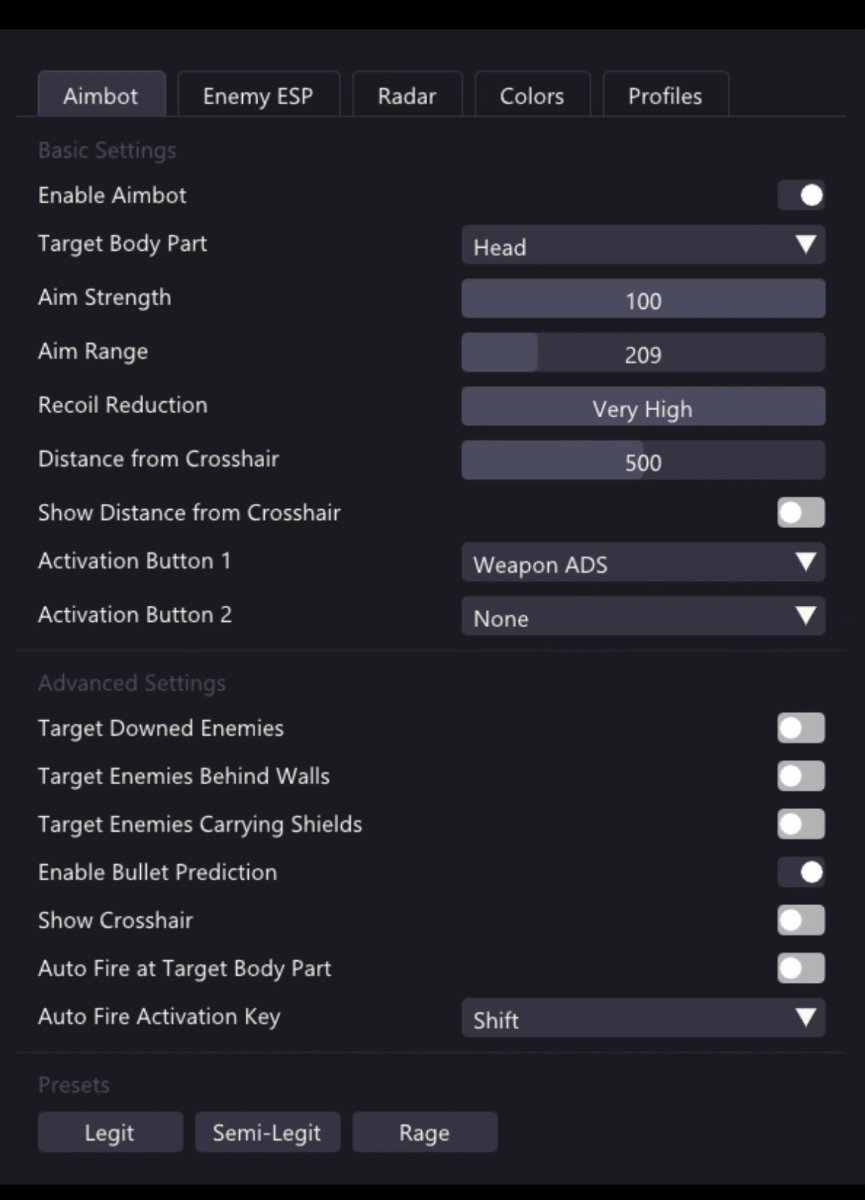
Task: Turn on Target Enemies Behind Walls
Action: pyautogui.click(x=801, y=777)
